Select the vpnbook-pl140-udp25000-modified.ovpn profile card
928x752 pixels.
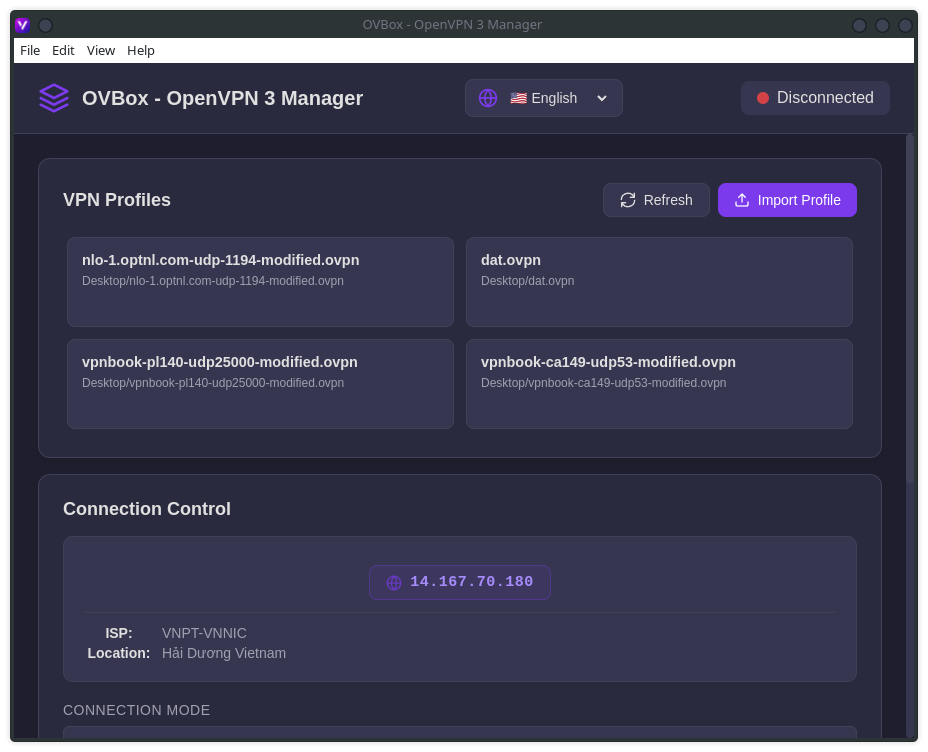pos(260,384)
